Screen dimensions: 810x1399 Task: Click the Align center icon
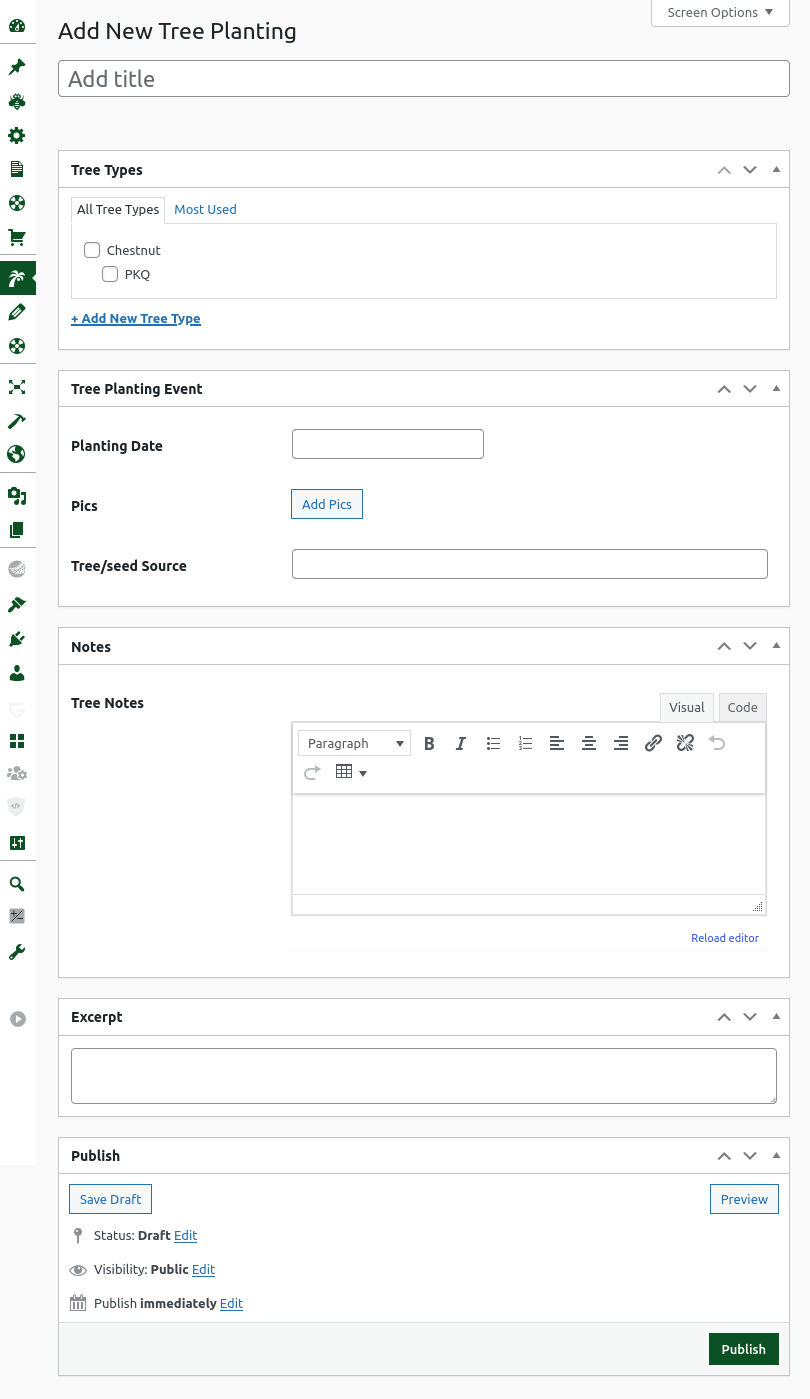pos(589,743)
